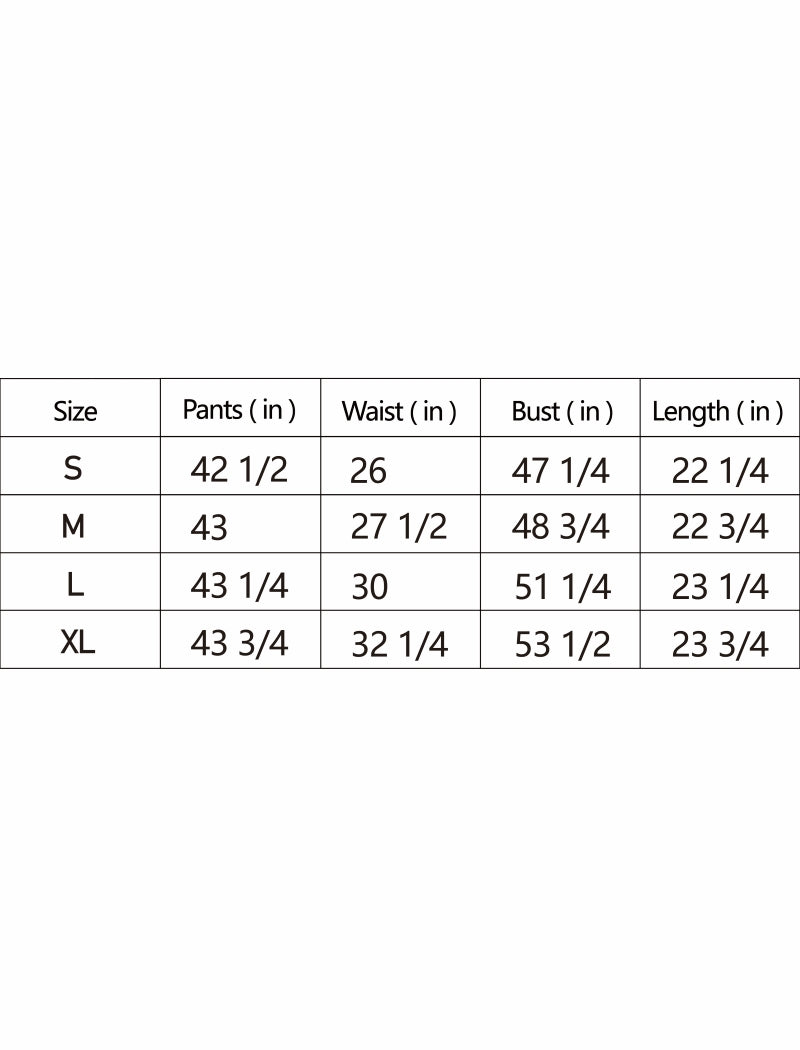This screenshot has height=1050, width=800.
Task: Click bust value 47 1/4
Action: (561, 470)
